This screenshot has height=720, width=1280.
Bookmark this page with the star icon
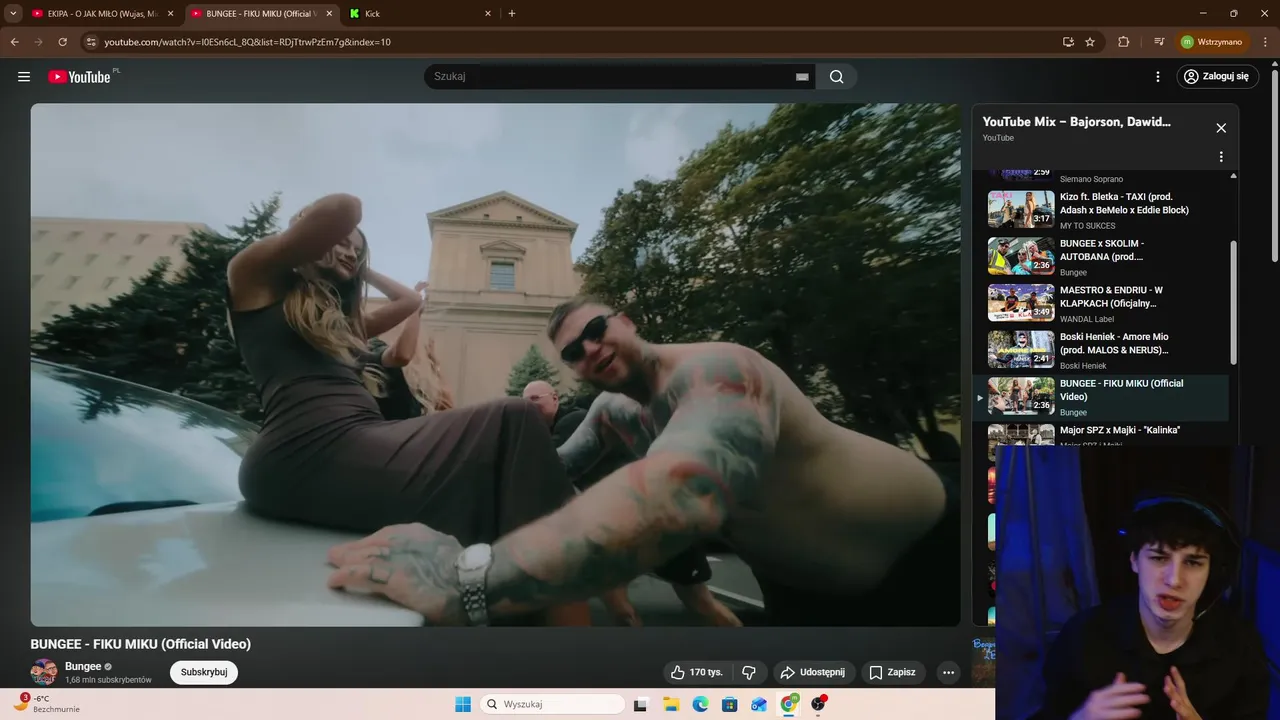1090,42
